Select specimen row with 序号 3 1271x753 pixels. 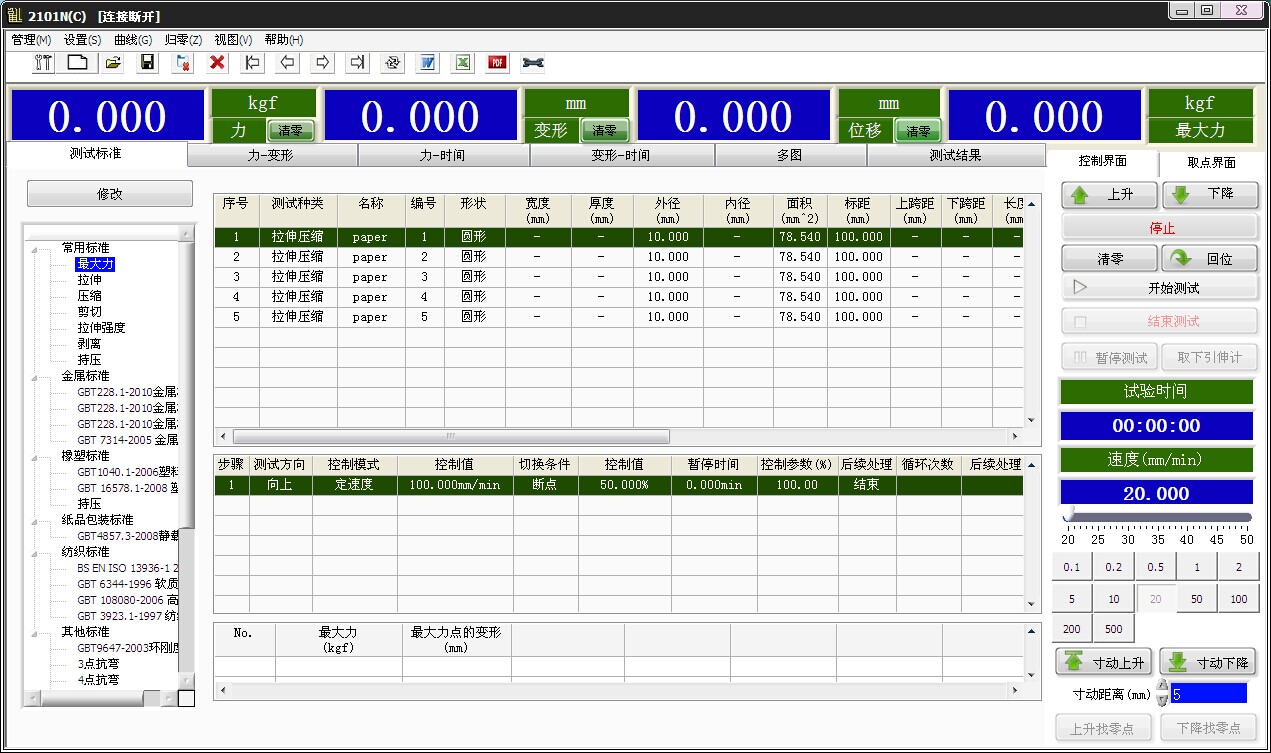click(619, 277)
